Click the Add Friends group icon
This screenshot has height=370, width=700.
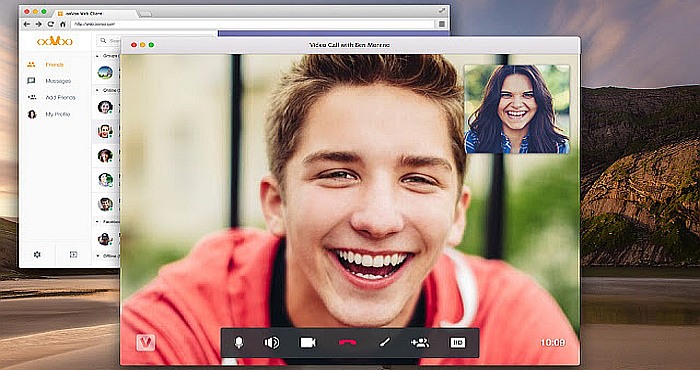[32, 97]
